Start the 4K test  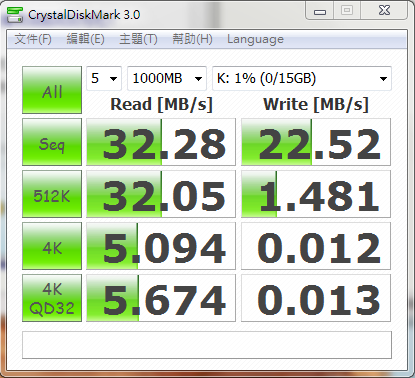point(52,246)
